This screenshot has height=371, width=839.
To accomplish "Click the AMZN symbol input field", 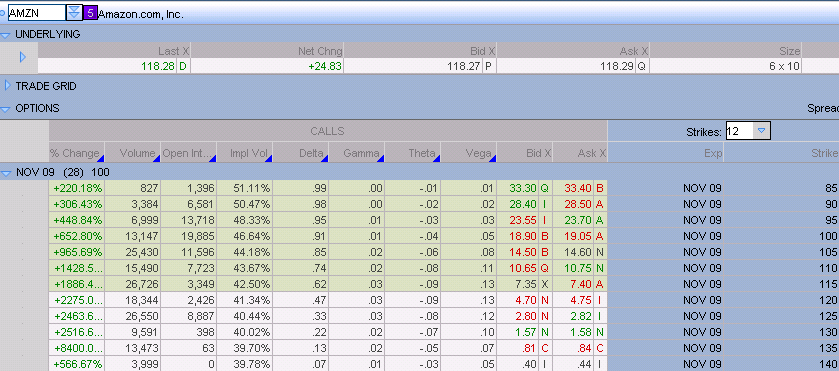I will [x=36, y=13].
